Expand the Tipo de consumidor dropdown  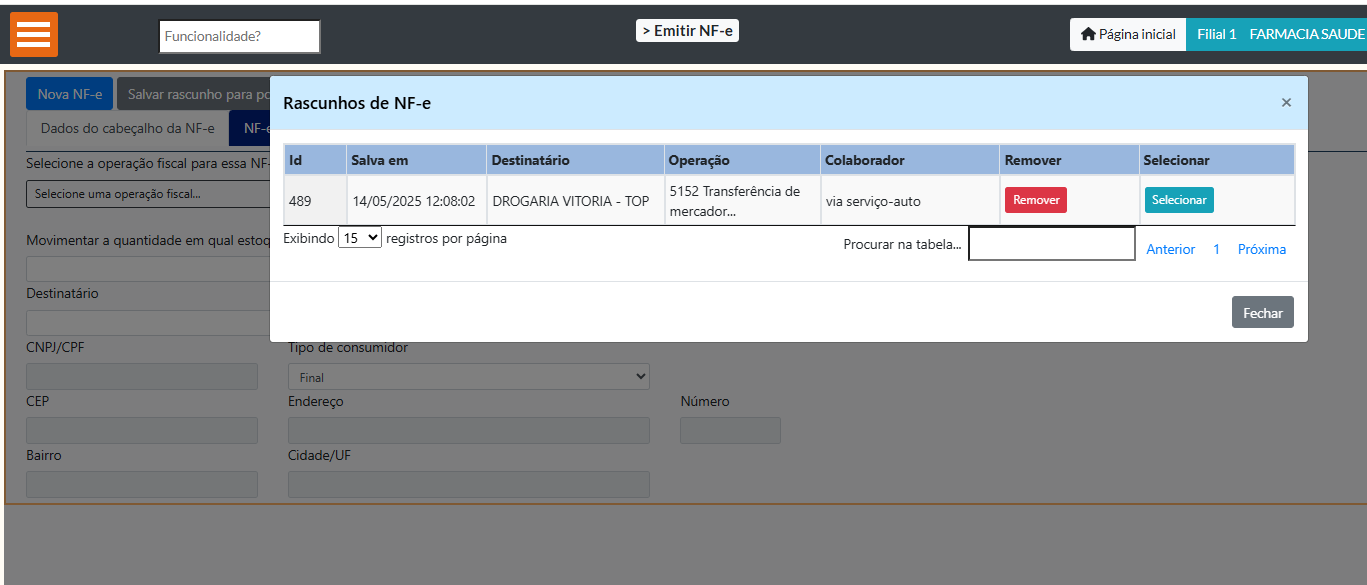coord(468,377)
